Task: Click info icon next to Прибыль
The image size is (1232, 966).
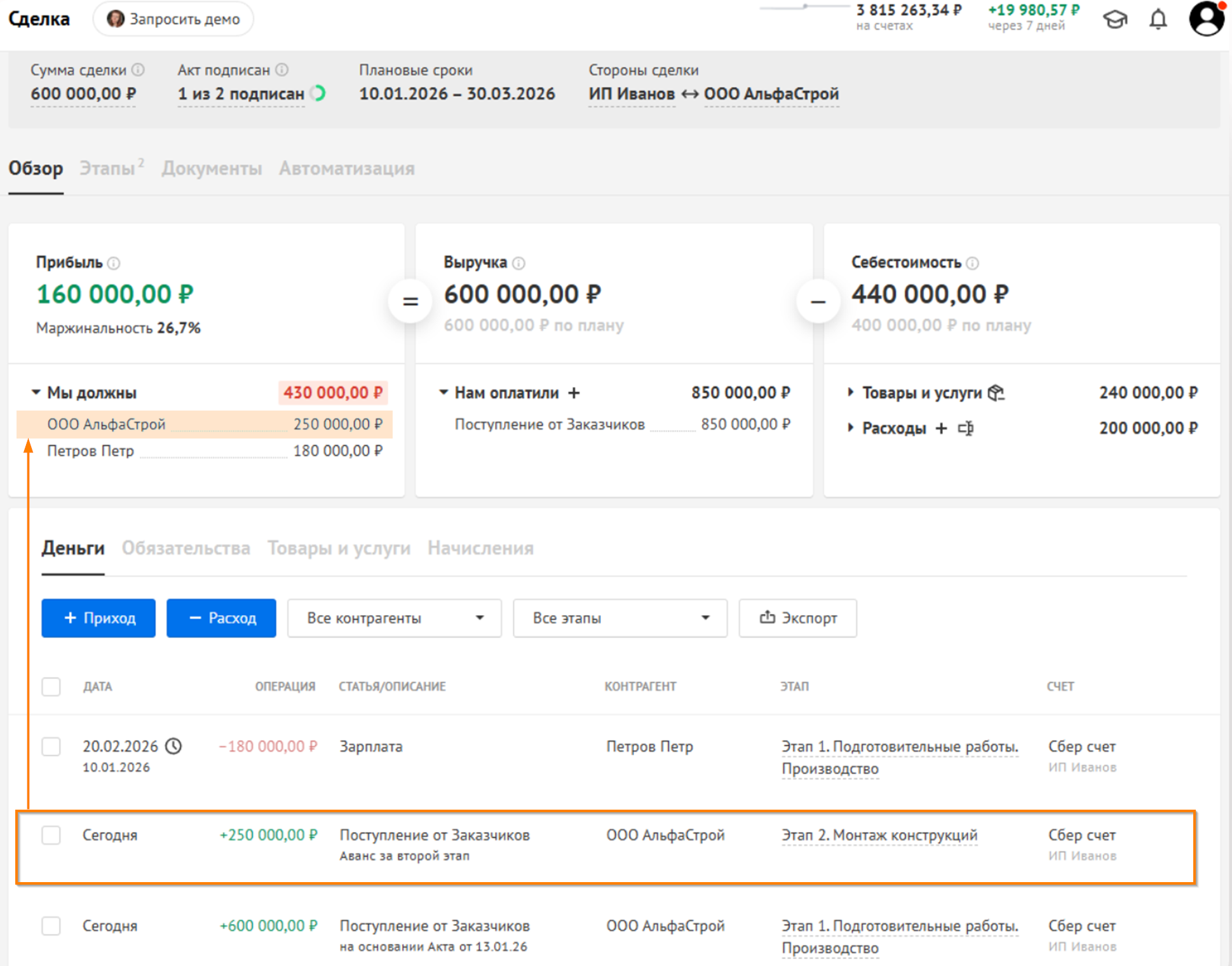Action: tap(114, 263)
